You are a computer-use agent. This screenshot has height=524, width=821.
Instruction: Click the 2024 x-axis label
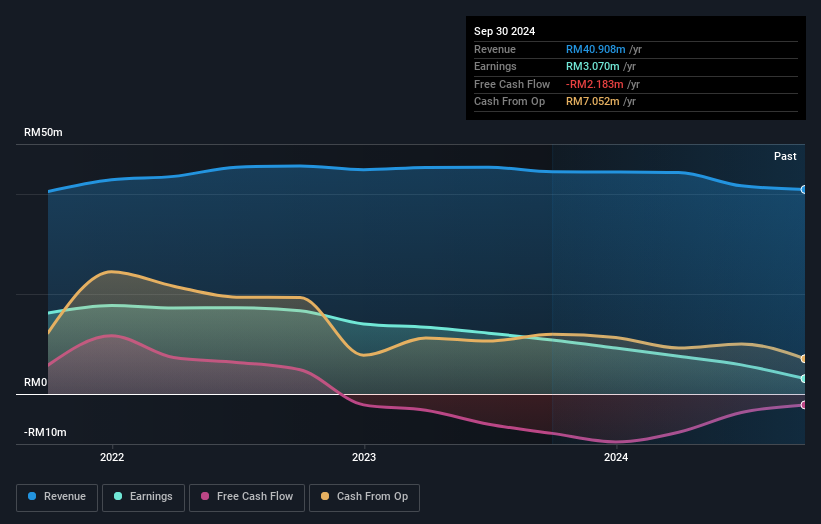click(616, 457)
